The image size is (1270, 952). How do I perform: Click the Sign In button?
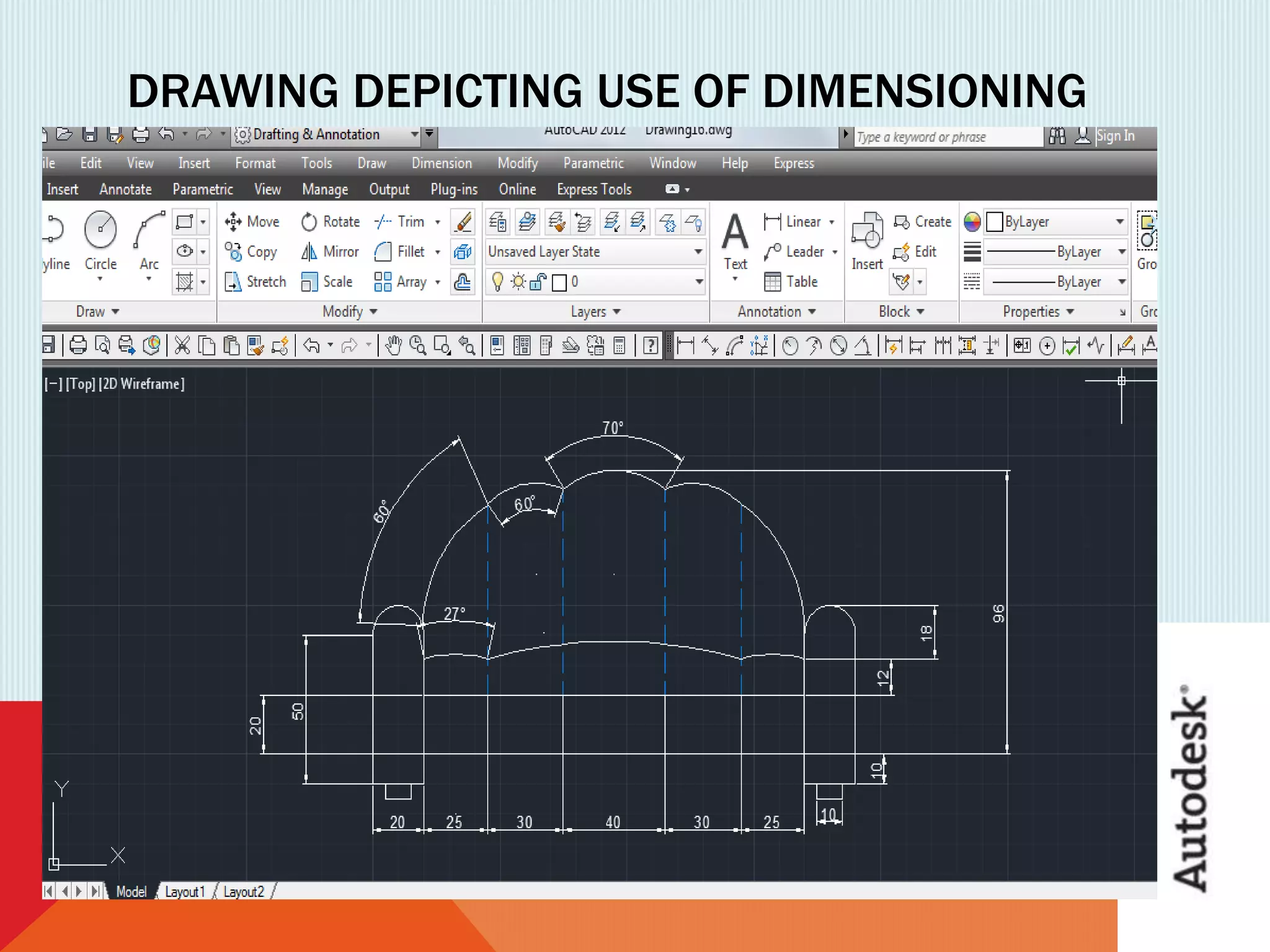1115,136
